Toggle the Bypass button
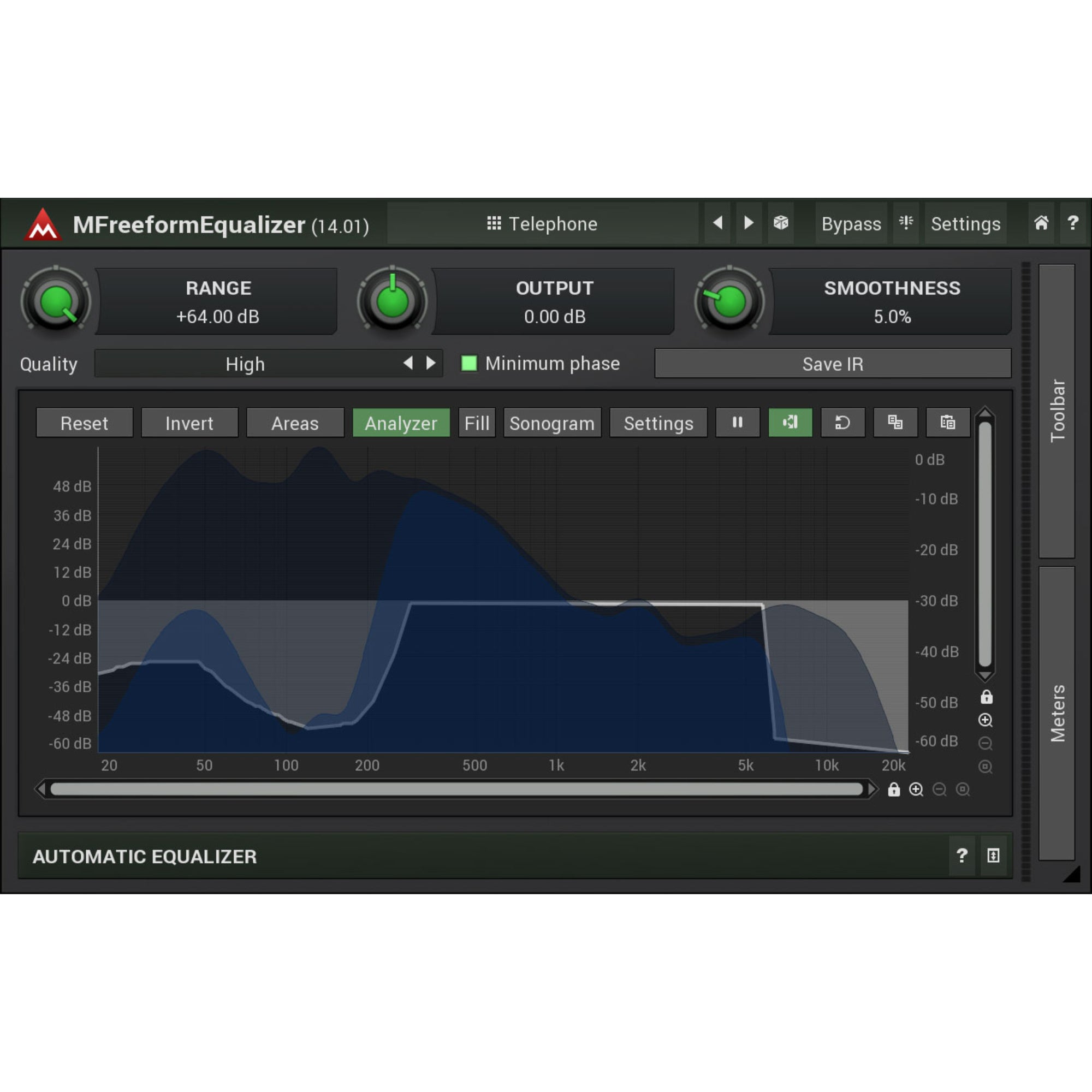Screen dimensions: 1092x1092 tap(851, 224)
